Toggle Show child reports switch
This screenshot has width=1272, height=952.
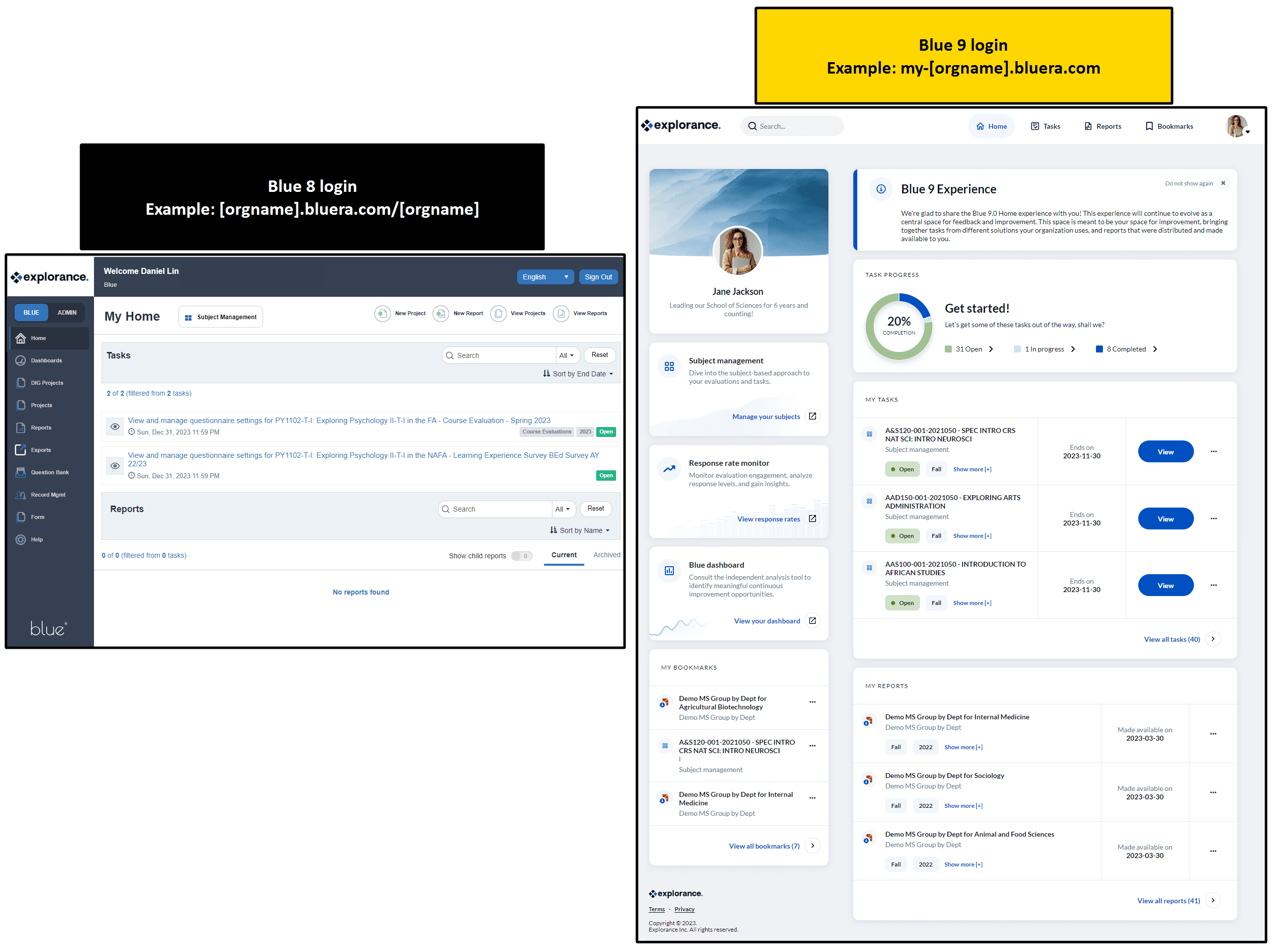coord(522,556)
